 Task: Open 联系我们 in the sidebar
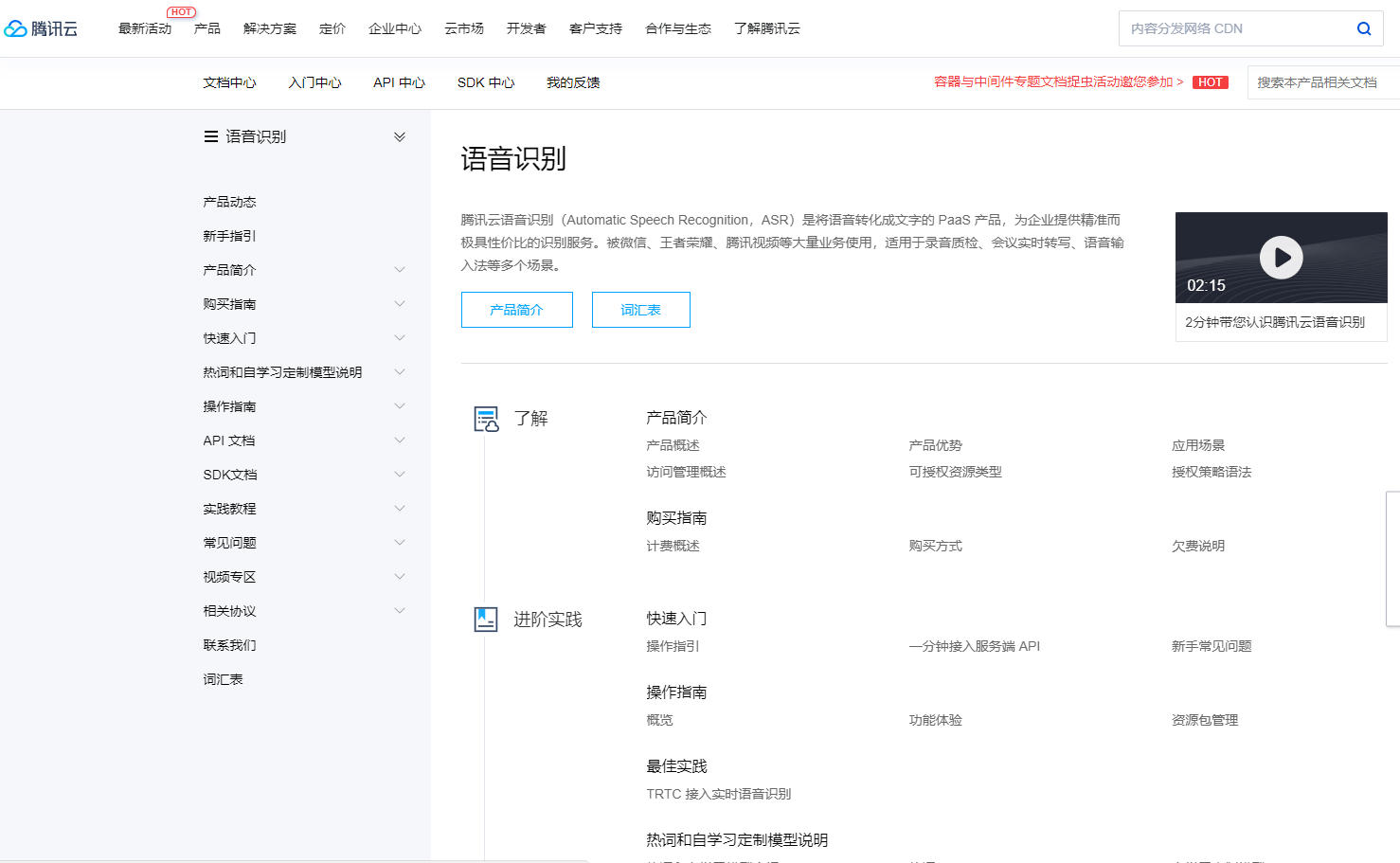point(229,645)
